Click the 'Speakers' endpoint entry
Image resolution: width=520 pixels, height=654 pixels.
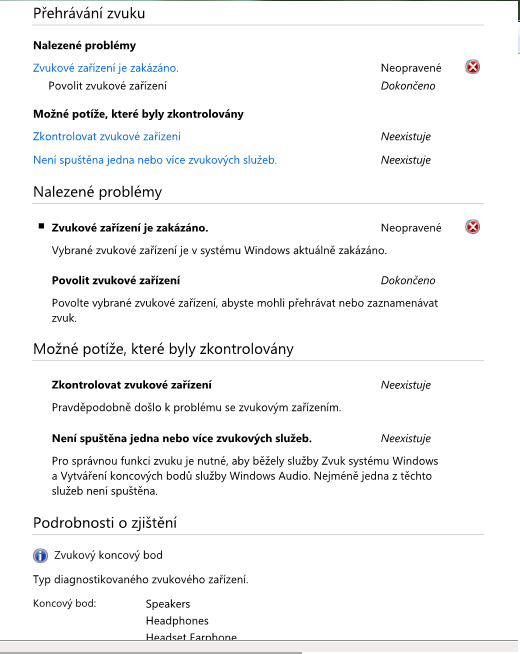coord(168,604)
